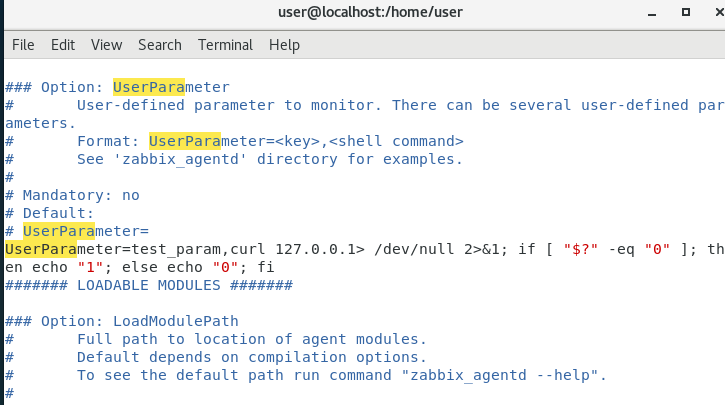Open the File menu
Image resolution: width=725 pixels, height=405 pixels.
23,45
